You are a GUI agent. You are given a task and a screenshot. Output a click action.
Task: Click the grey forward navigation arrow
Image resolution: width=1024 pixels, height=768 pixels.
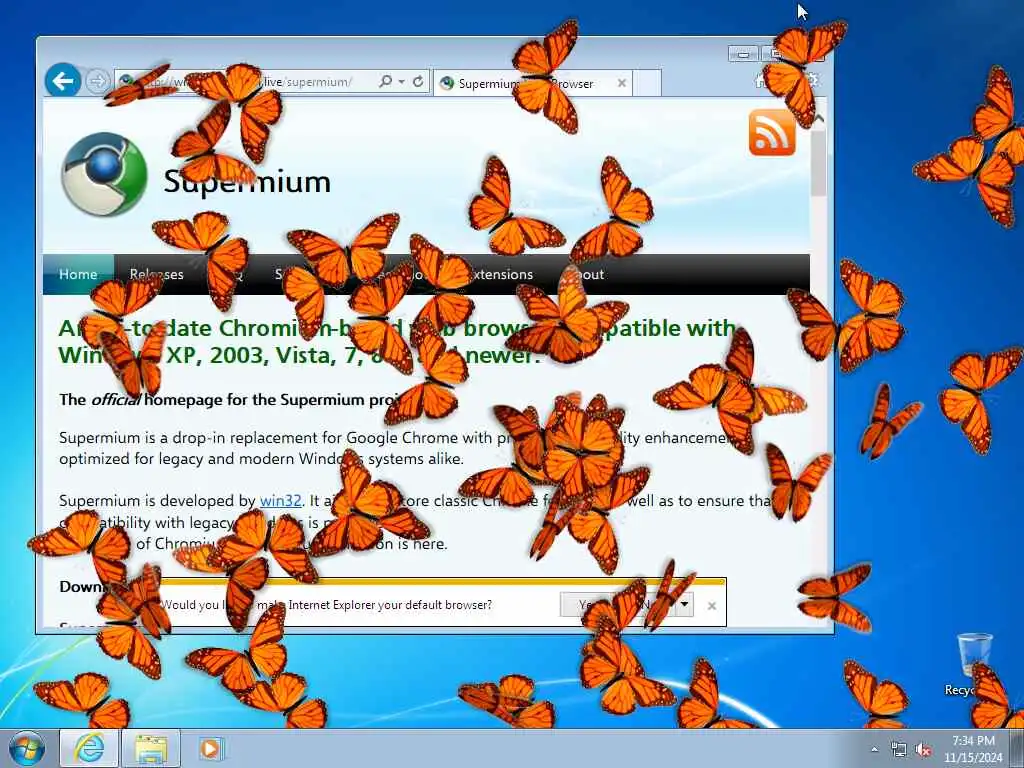(97, 82)
